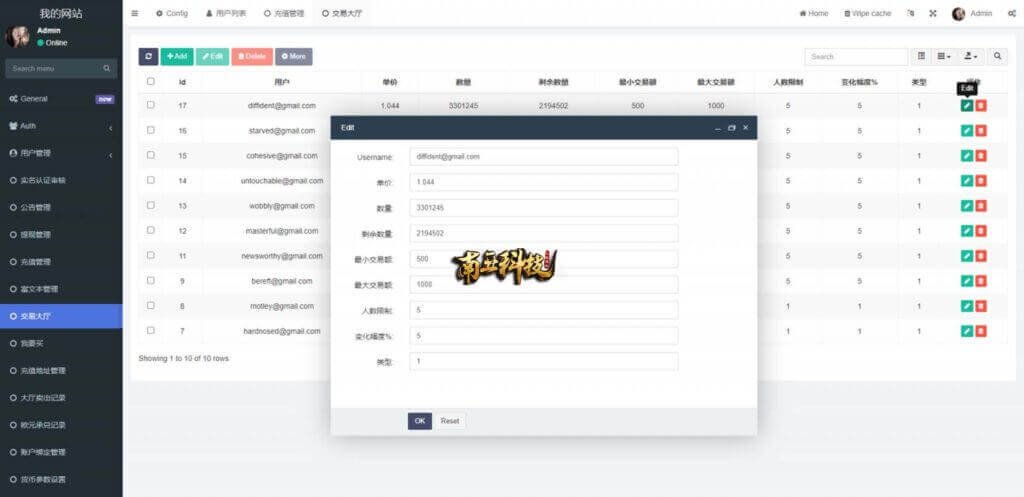The height and width of the screenshot is (497, 1024).
Task: Toggle the table card view icon
Action: (x=922, y=56)
